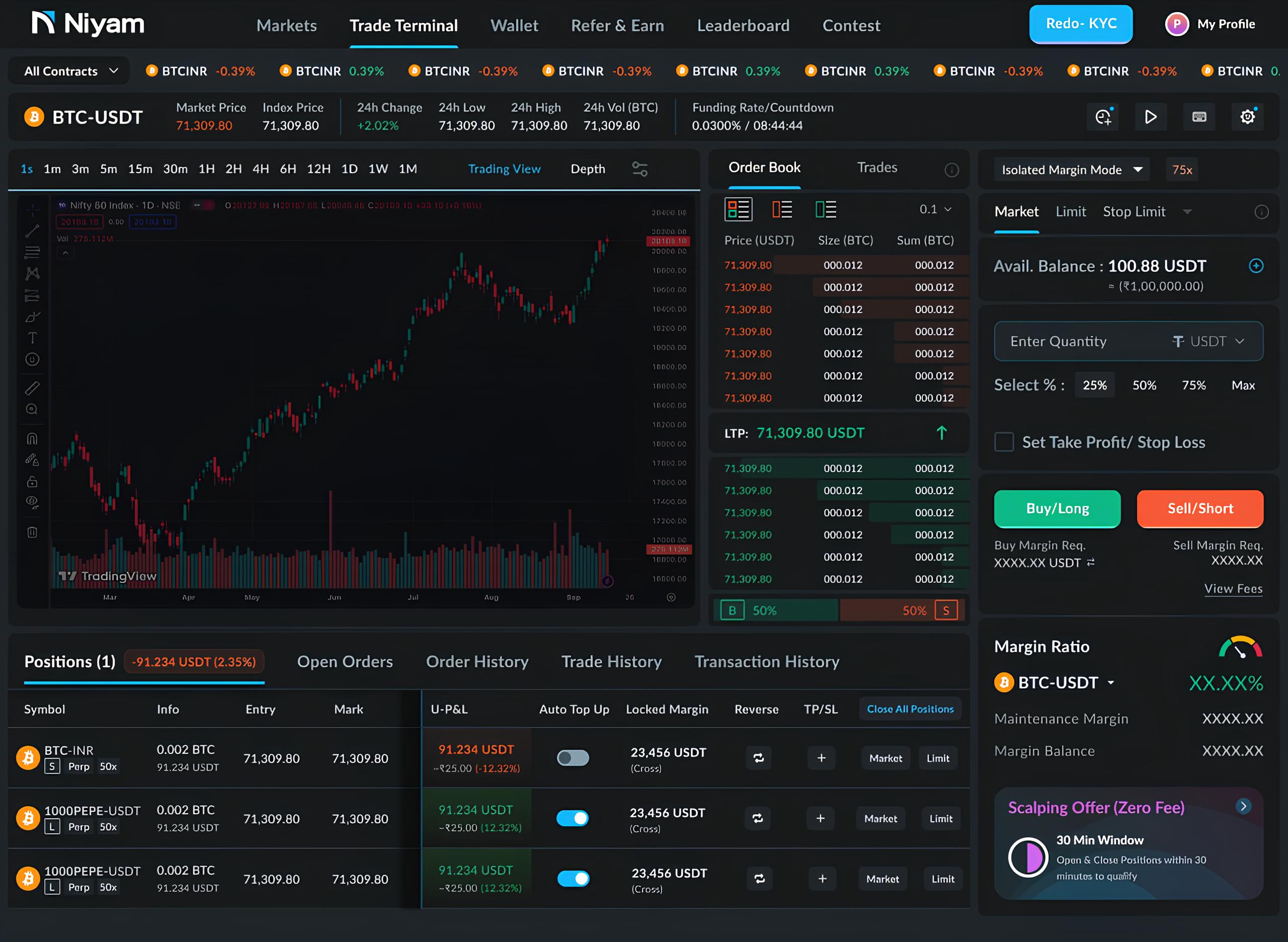This screenshot has height=942, width=1288.
Task: Select buy-only order book view icon
Action: (x=825, y=209)
